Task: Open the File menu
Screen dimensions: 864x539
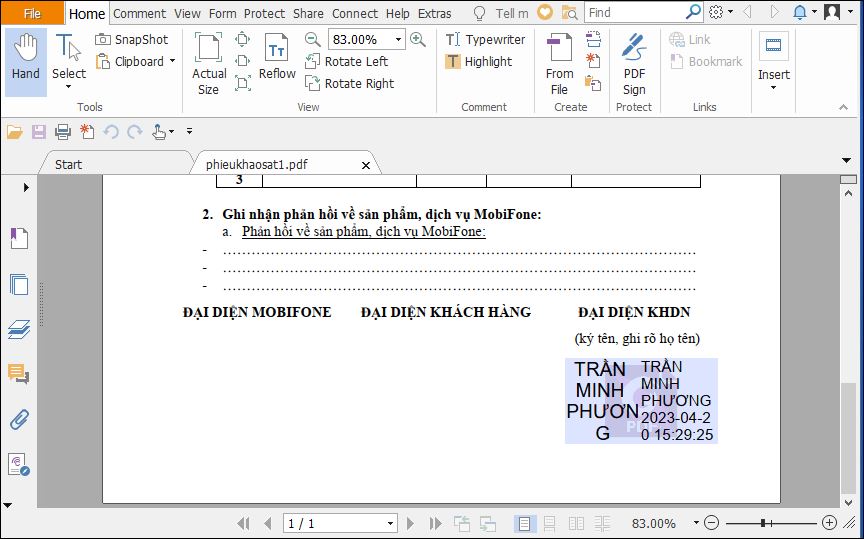Action: coord(32,13)
